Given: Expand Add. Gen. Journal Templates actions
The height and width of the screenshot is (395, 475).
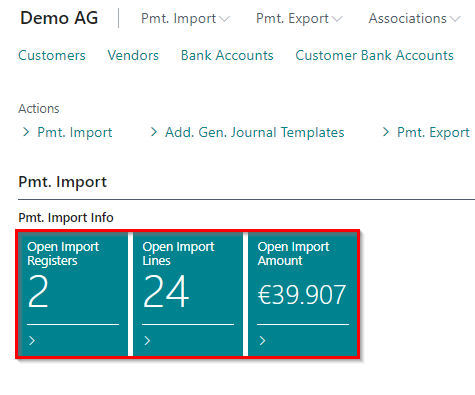Looking at the screenshot, I should 255,133.
